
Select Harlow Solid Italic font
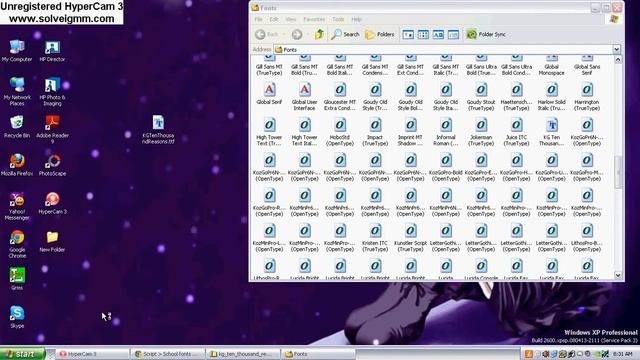[x=552, y=97]
